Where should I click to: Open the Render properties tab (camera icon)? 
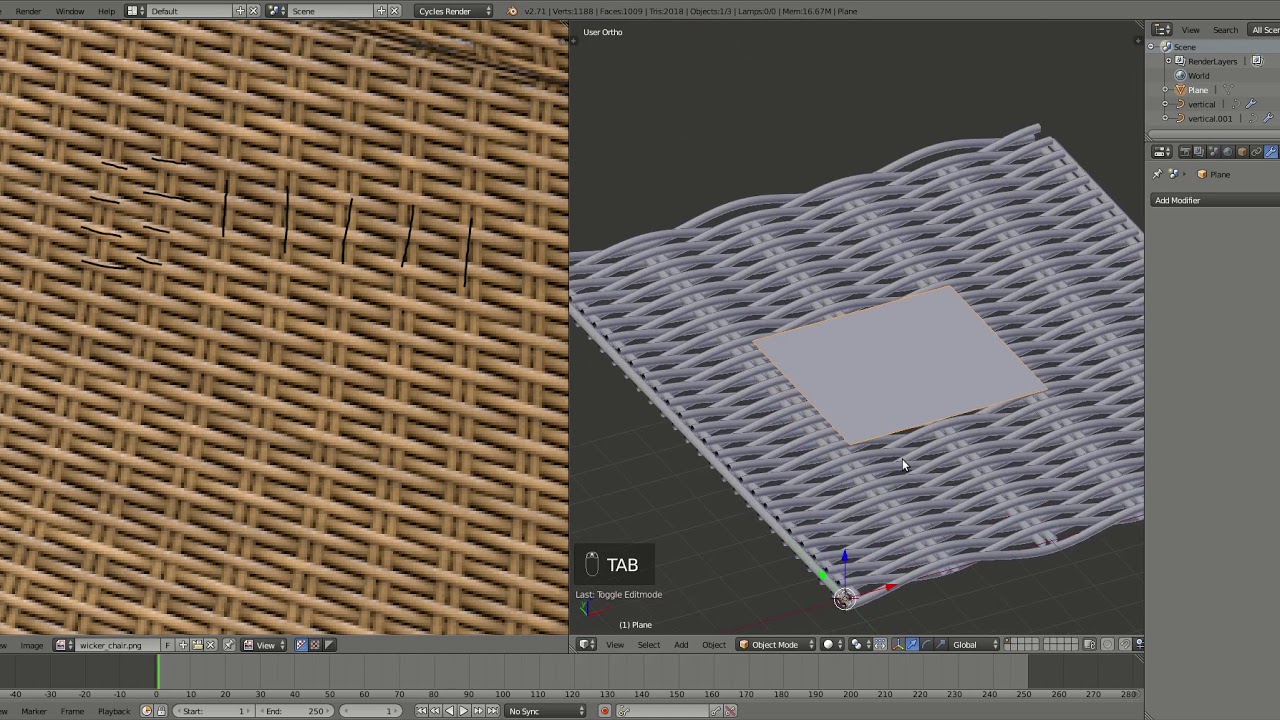(1185, 152)
